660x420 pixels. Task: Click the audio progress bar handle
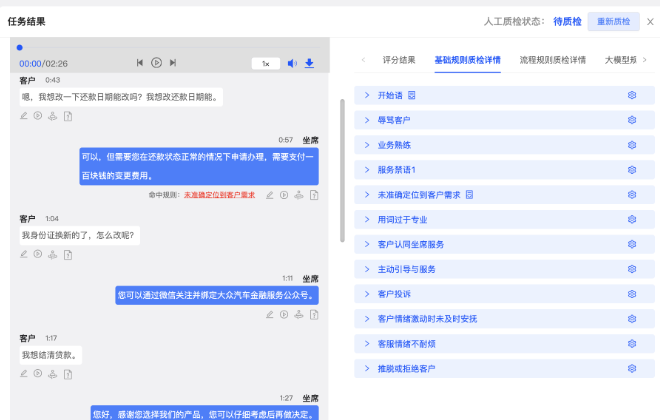19,47
